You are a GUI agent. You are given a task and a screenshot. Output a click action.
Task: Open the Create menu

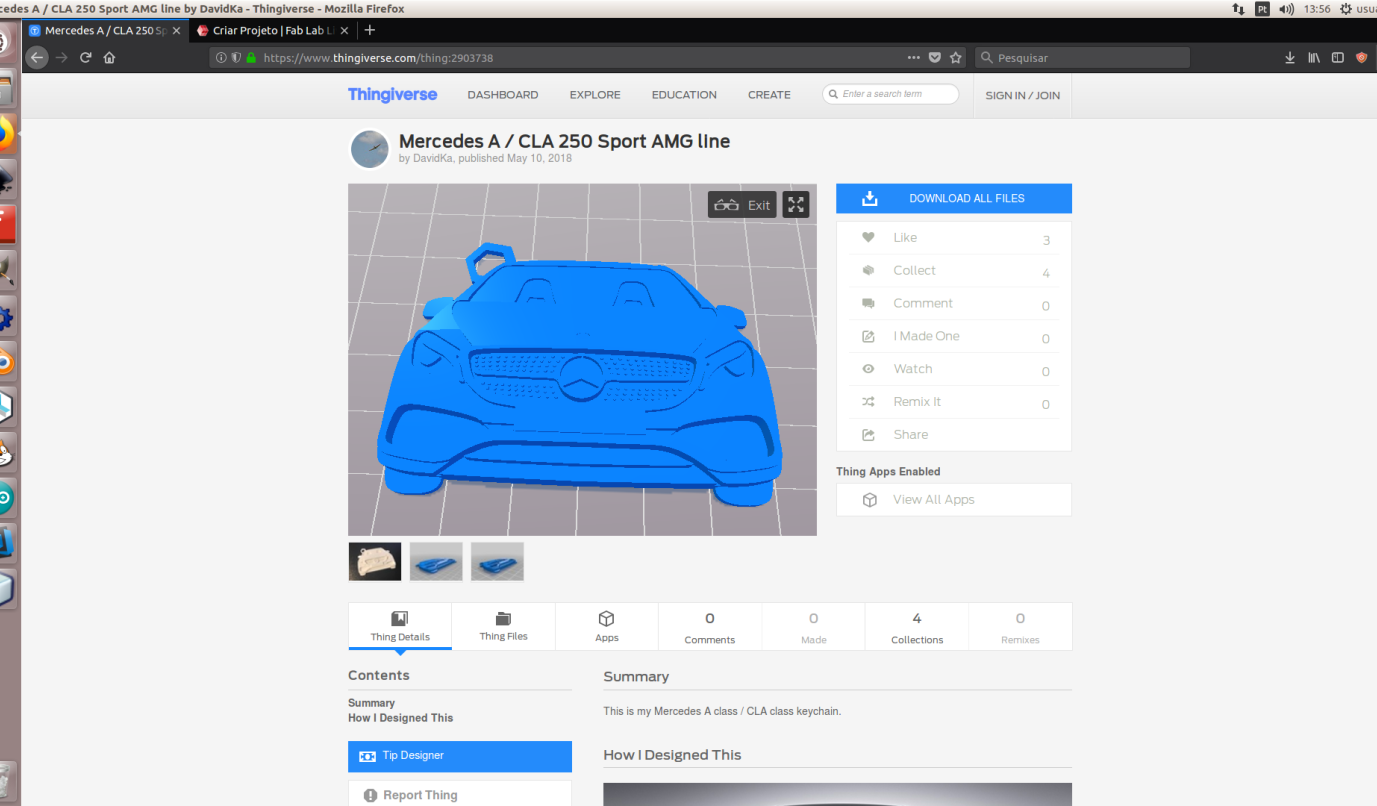(769, 95)
